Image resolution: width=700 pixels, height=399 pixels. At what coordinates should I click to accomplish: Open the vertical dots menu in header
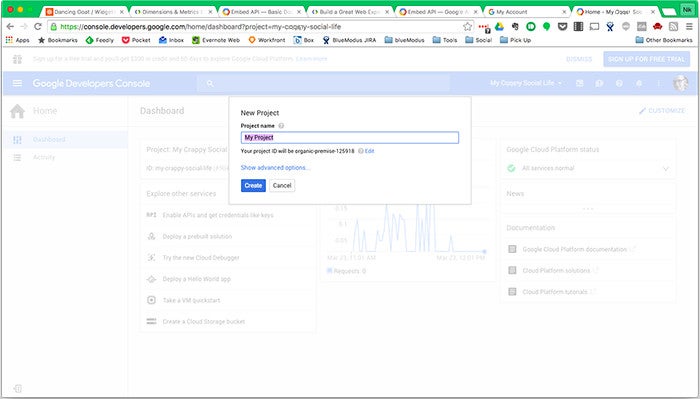coord(659,83)
